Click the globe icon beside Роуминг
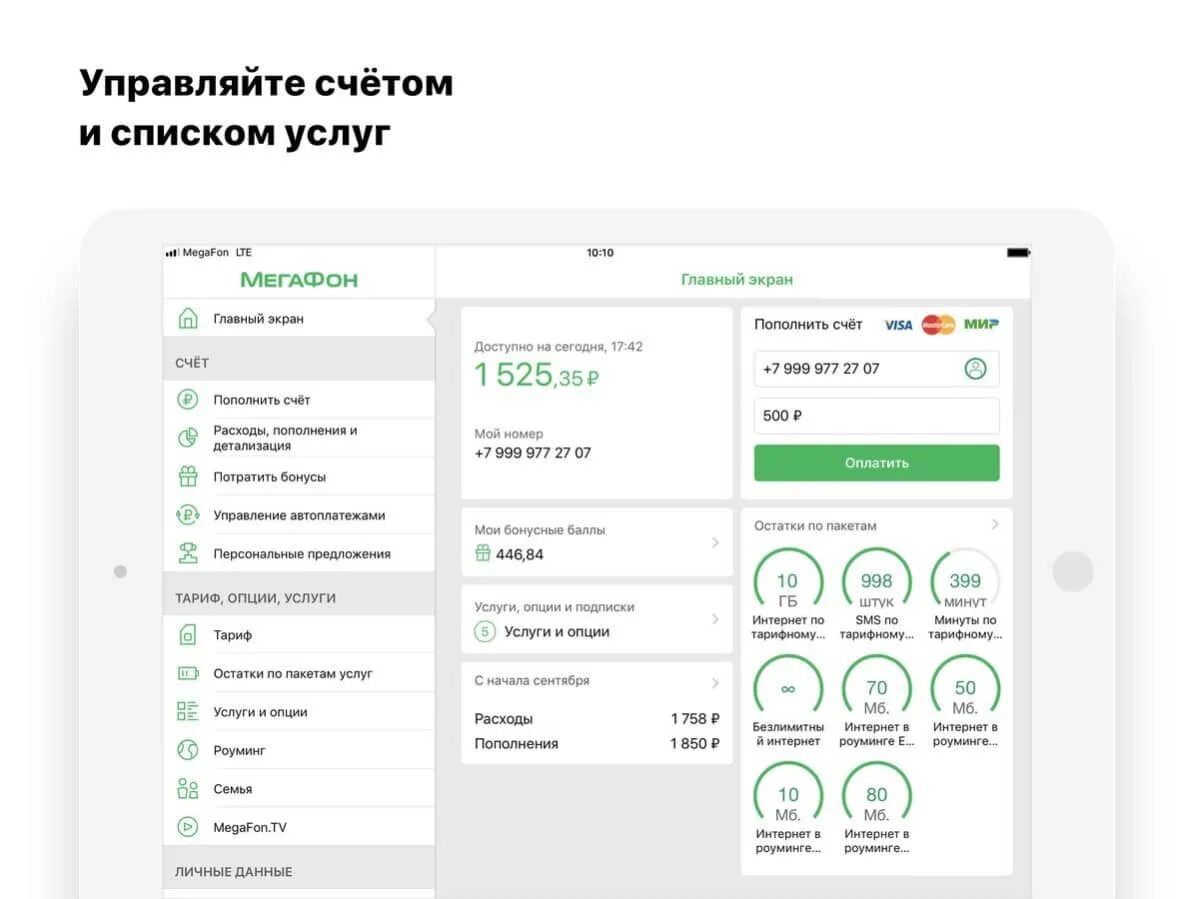The height and width of the screenshot is (899, 1200). pyautogui.click(x=187, y=750)
